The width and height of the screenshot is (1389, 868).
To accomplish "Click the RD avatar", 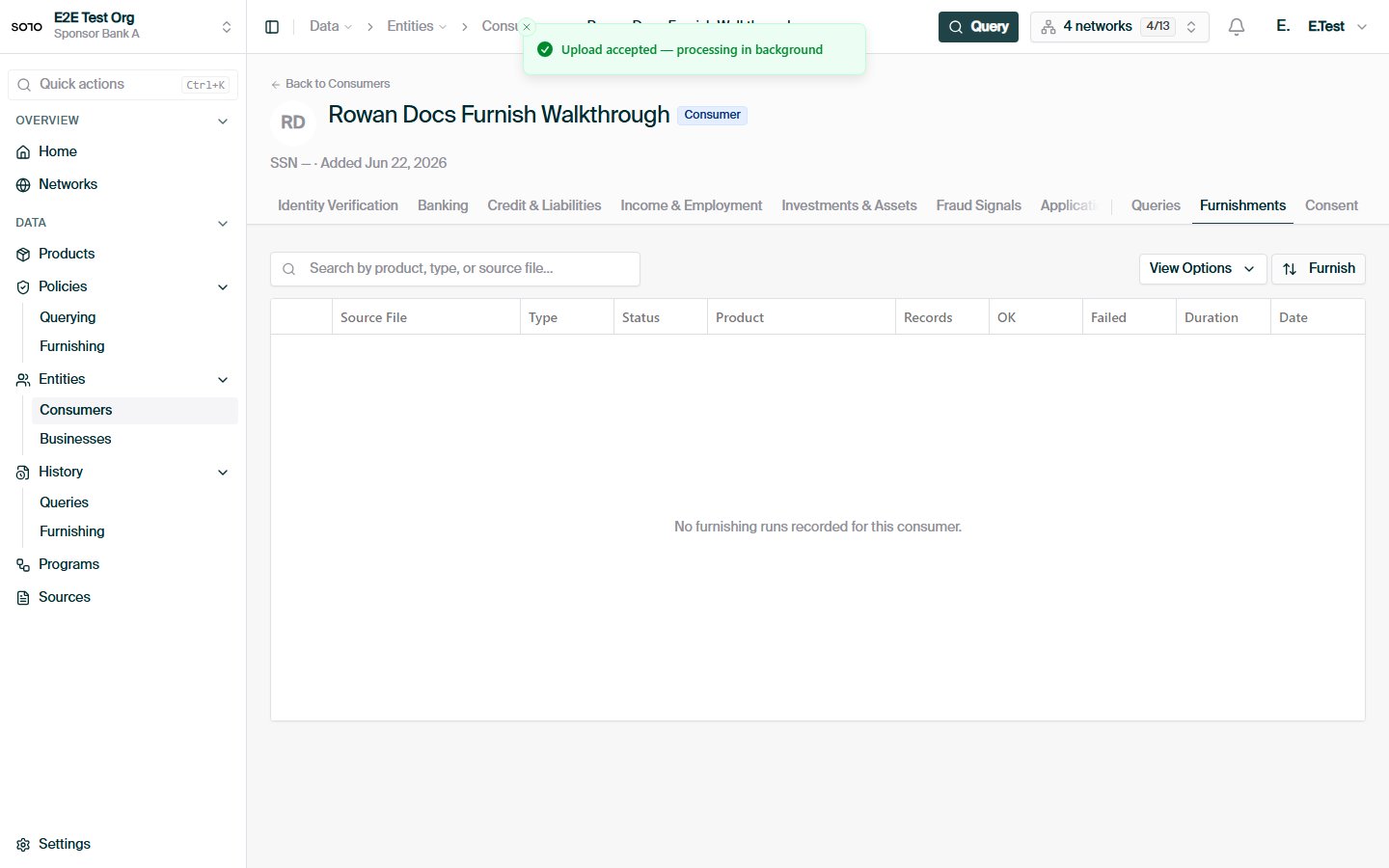I will [x=293, y=122].
